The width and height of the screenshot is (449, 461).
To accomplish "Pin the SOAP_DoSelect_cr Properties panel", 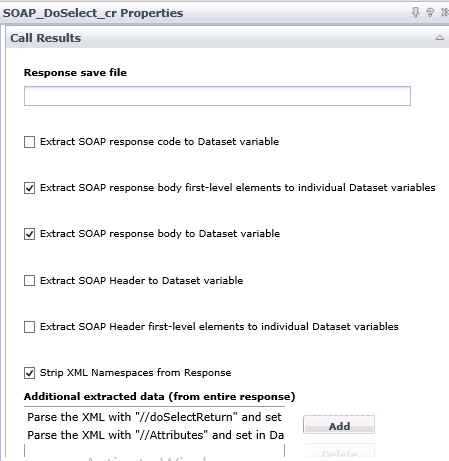I will coord(416,13).
